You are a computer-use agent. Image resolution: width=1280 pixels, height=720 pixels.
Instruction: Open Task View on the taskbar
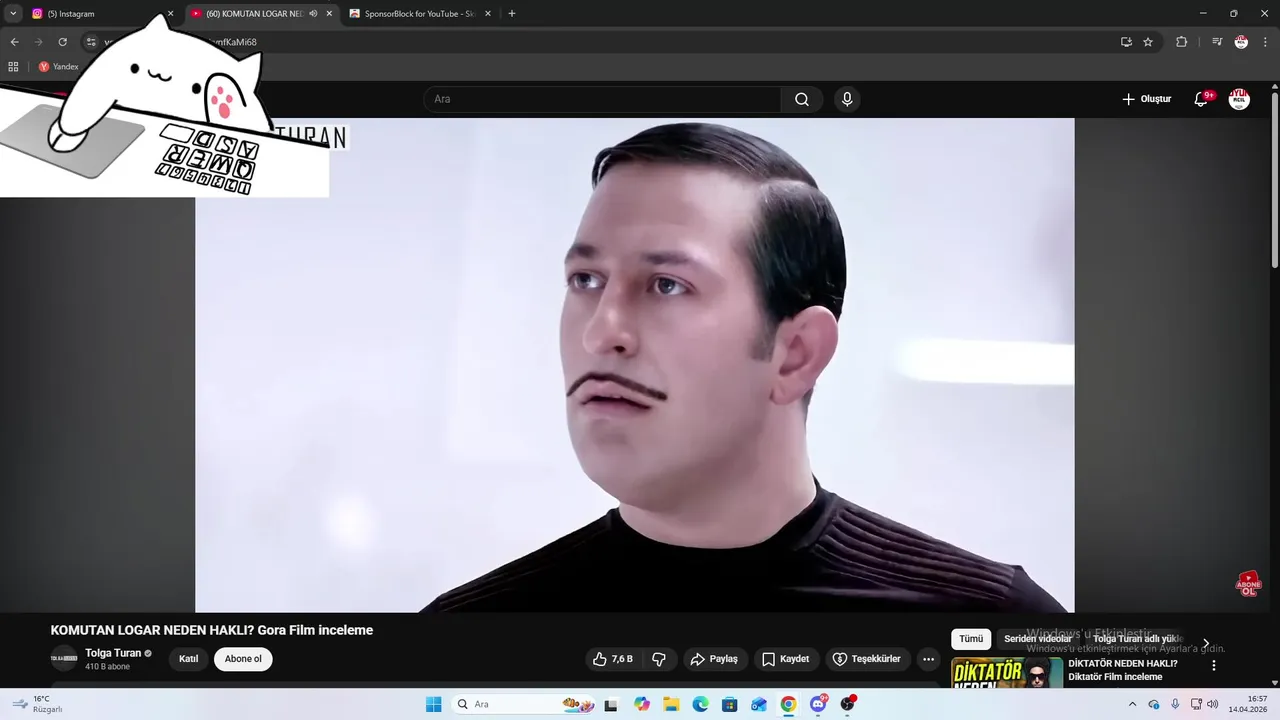pyautogui.click(x=611, y=704)
